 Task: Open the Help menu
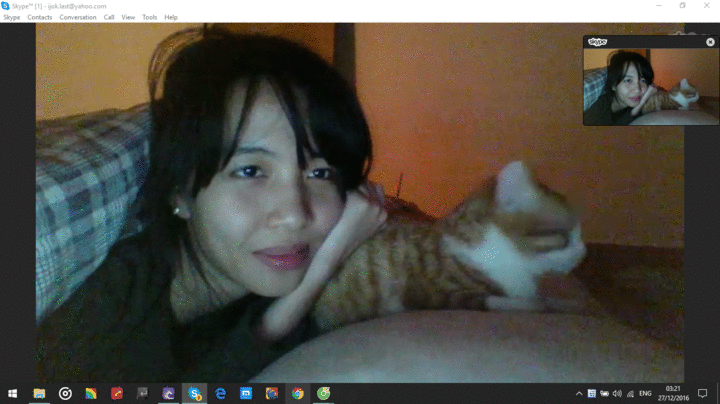(x=171, y=17)
